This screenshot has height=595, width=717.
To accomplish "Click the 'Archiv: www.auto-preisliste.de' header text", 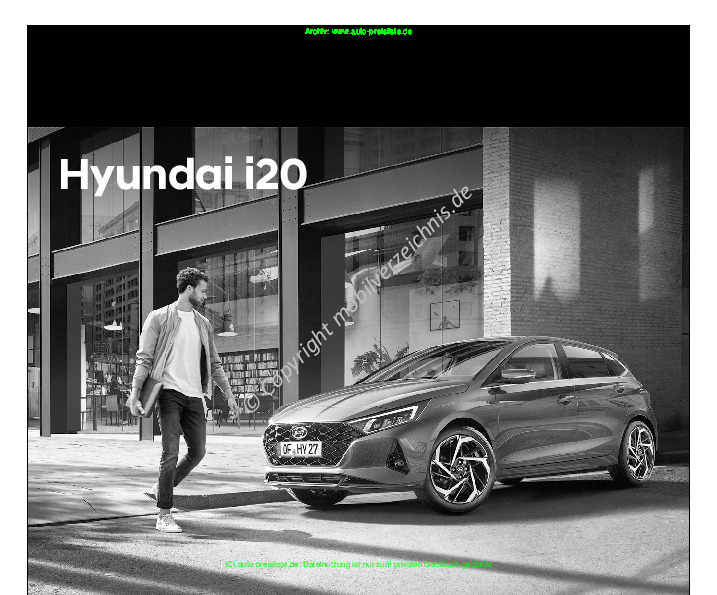I will [358, 32].
